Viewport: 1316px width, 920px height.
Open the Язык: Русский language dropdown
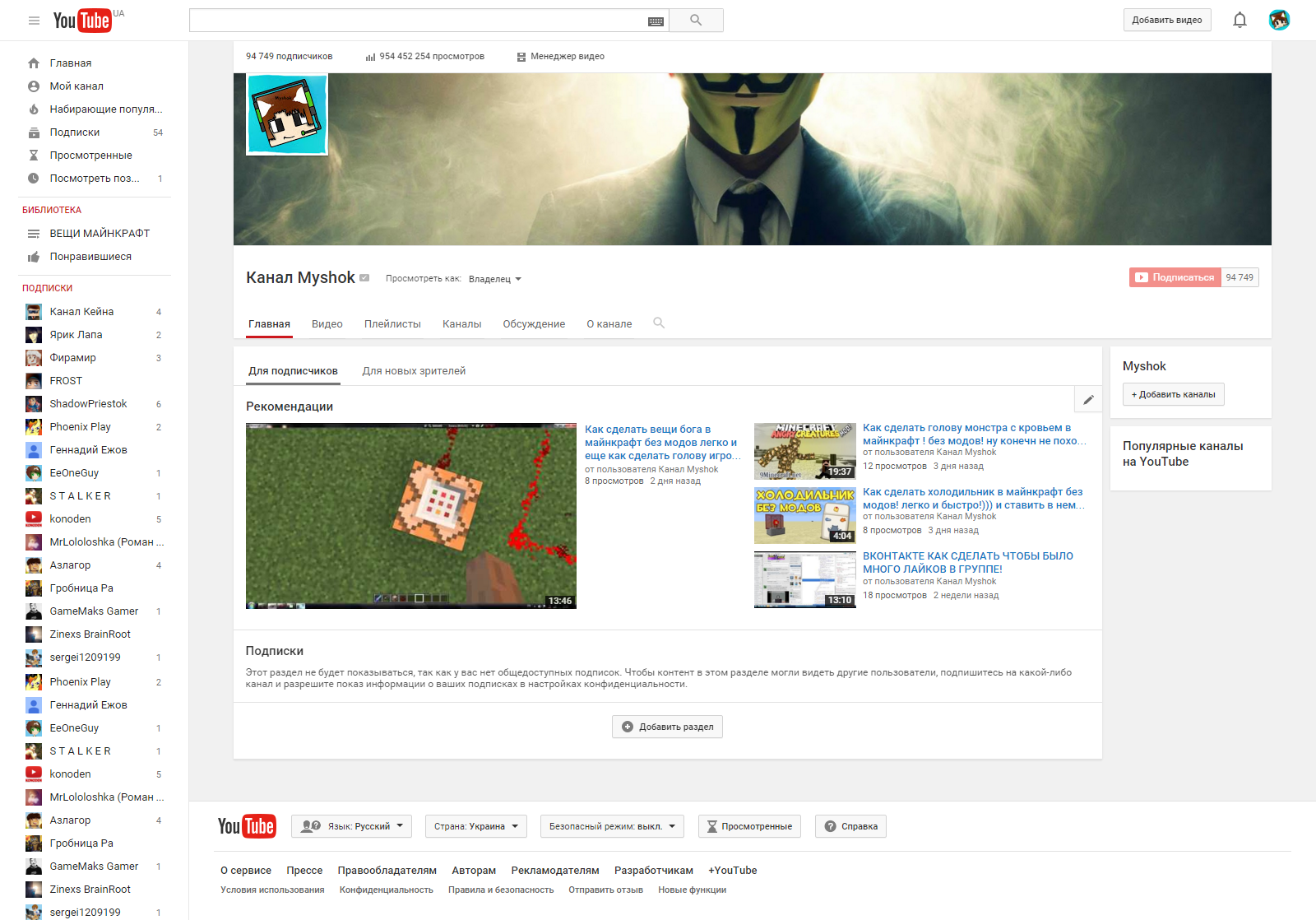[x=352, y=826]
